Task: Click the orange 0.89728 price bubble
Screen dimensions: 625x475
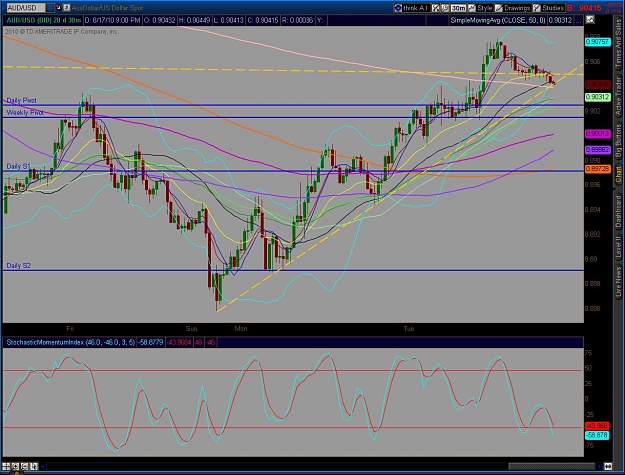Action: click(x=597, y=169)
